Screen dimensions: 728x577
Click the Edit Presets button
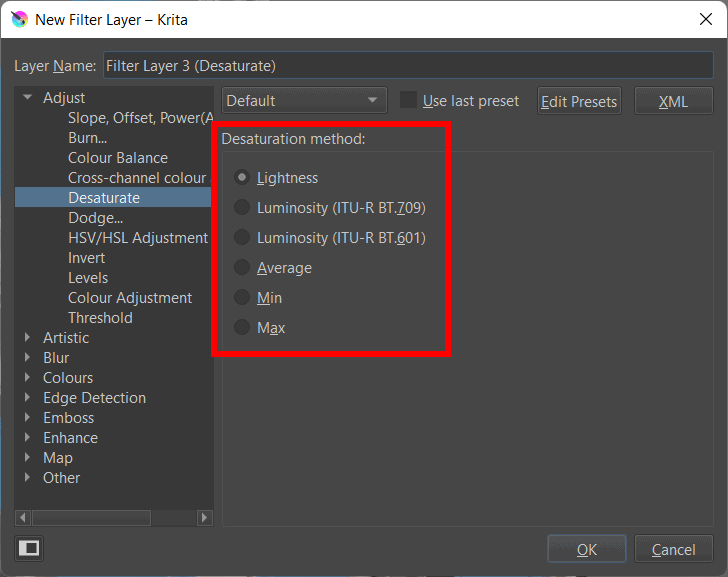(x=579, y=101)
